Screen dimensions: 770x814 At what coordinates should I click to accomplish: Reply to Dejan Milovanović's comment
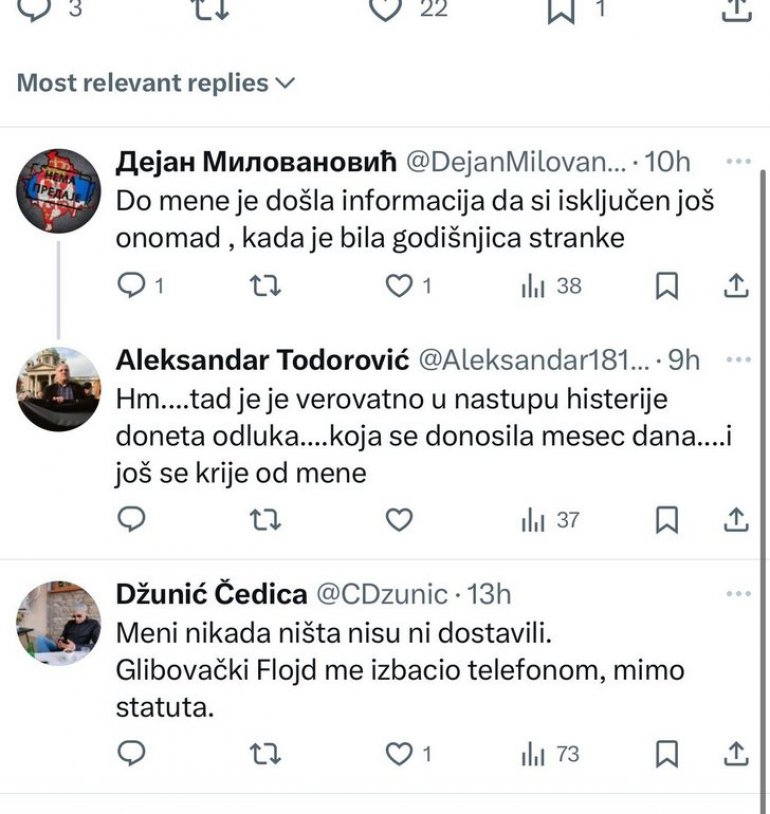[132, 287]
